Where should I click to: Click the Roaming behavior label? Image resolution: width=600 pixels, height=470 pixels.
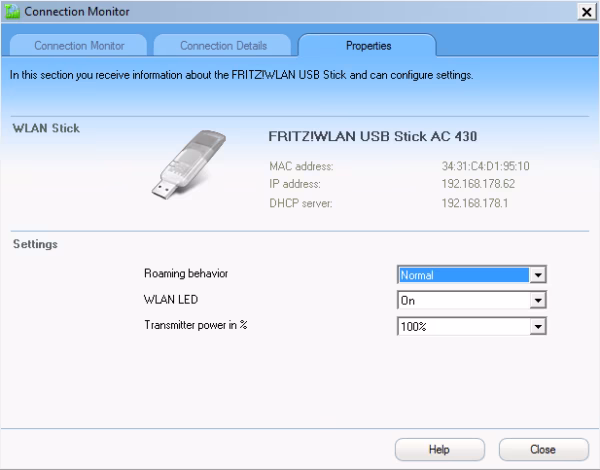[186, 273]
